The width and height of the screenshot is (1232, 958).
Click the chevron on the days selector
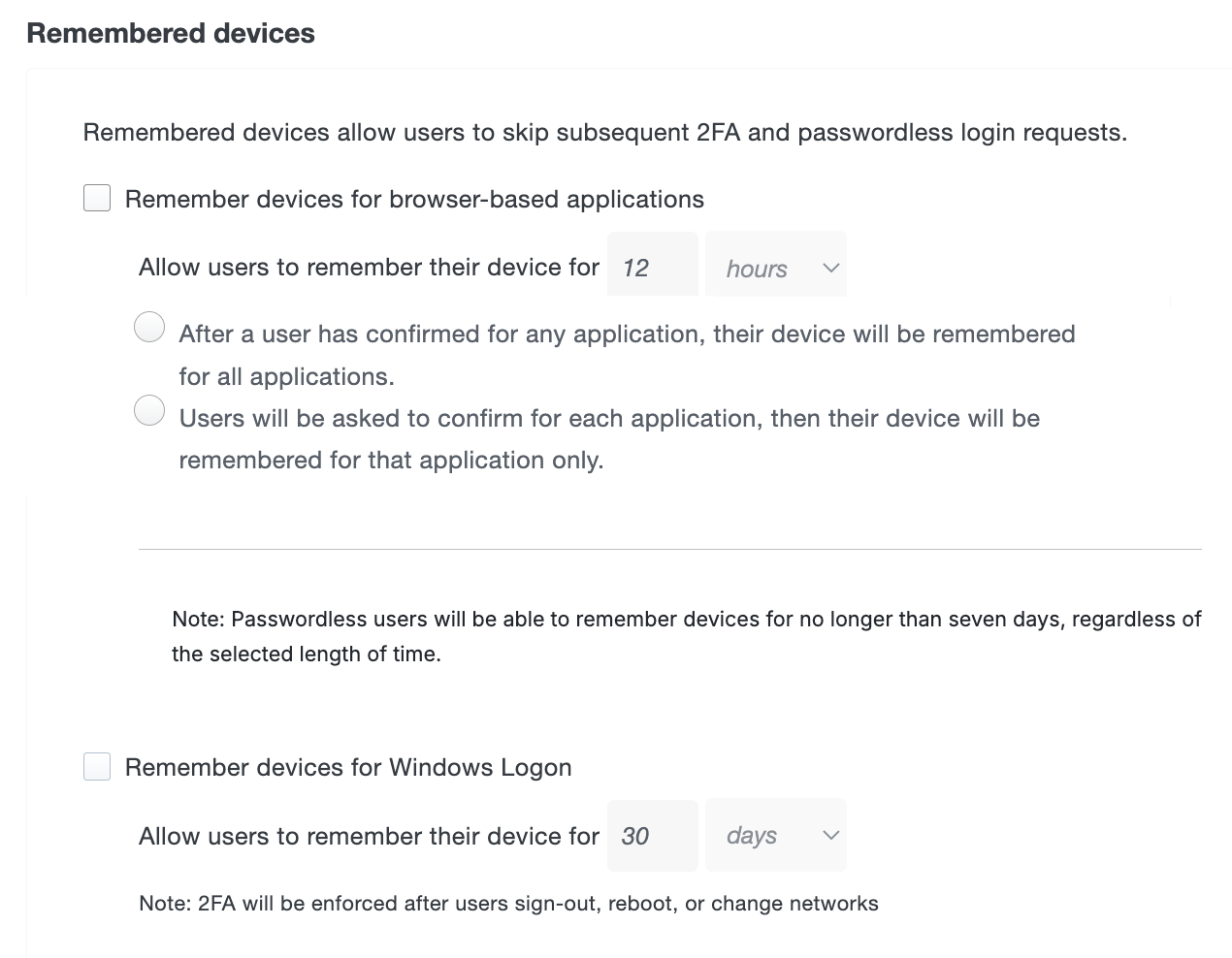coord(829,835)
